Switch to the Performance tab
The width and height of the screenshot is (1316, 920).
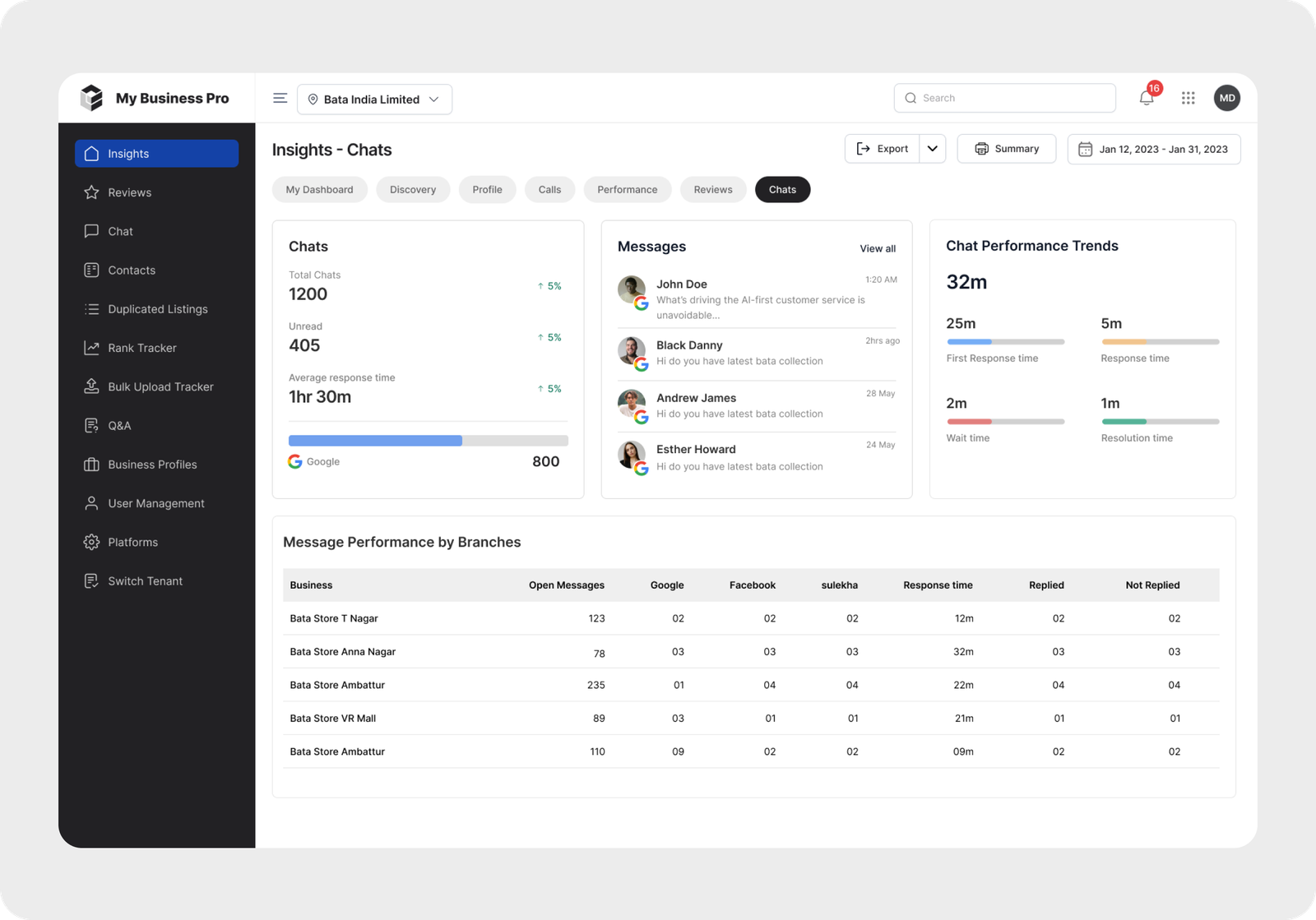click(627, 190)
